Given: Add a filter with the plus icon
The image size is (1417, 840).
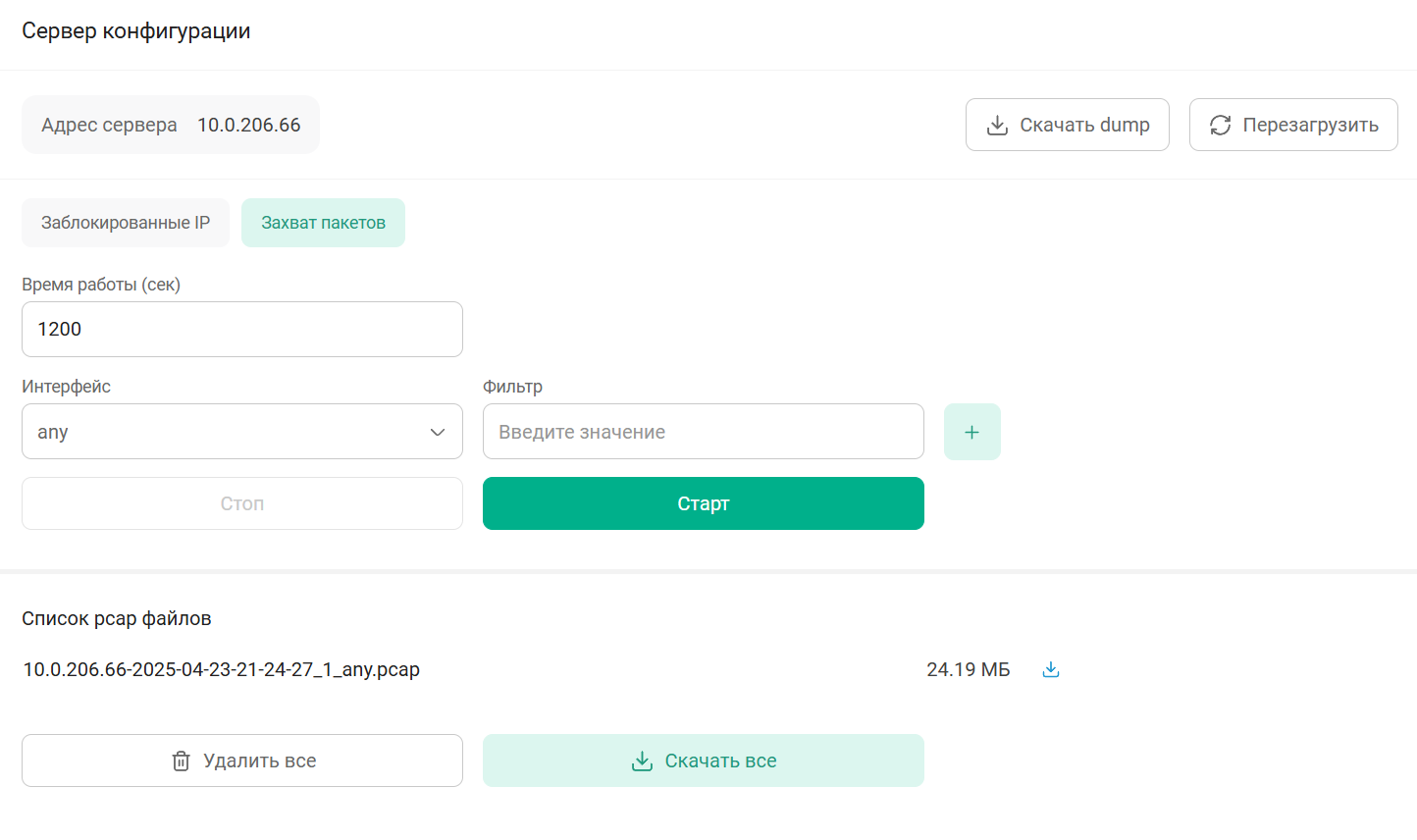Looking at the screenshot, I should pos(971,432).
